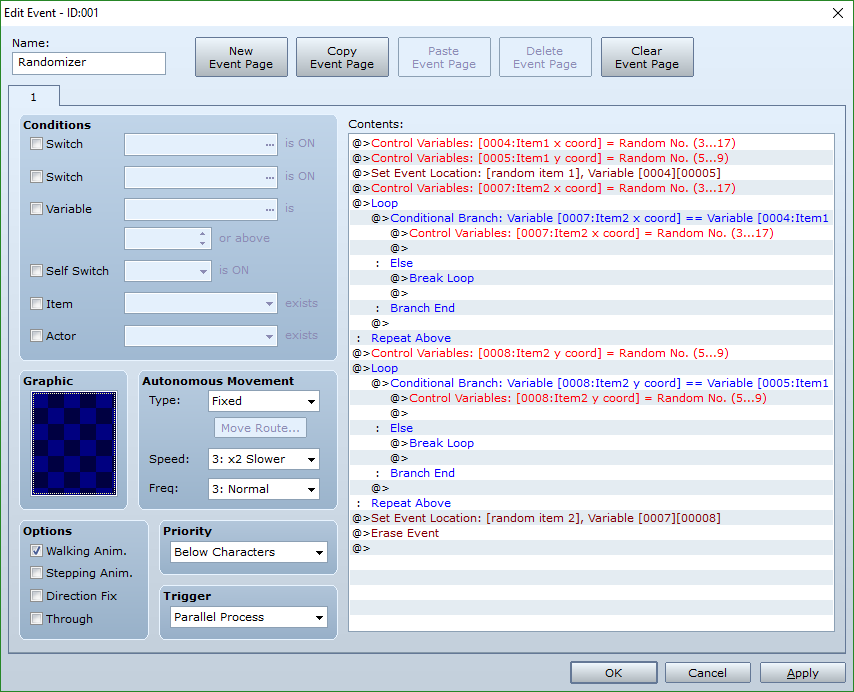Open the Priority dropdown set to Below Characters

pos(249,552)
